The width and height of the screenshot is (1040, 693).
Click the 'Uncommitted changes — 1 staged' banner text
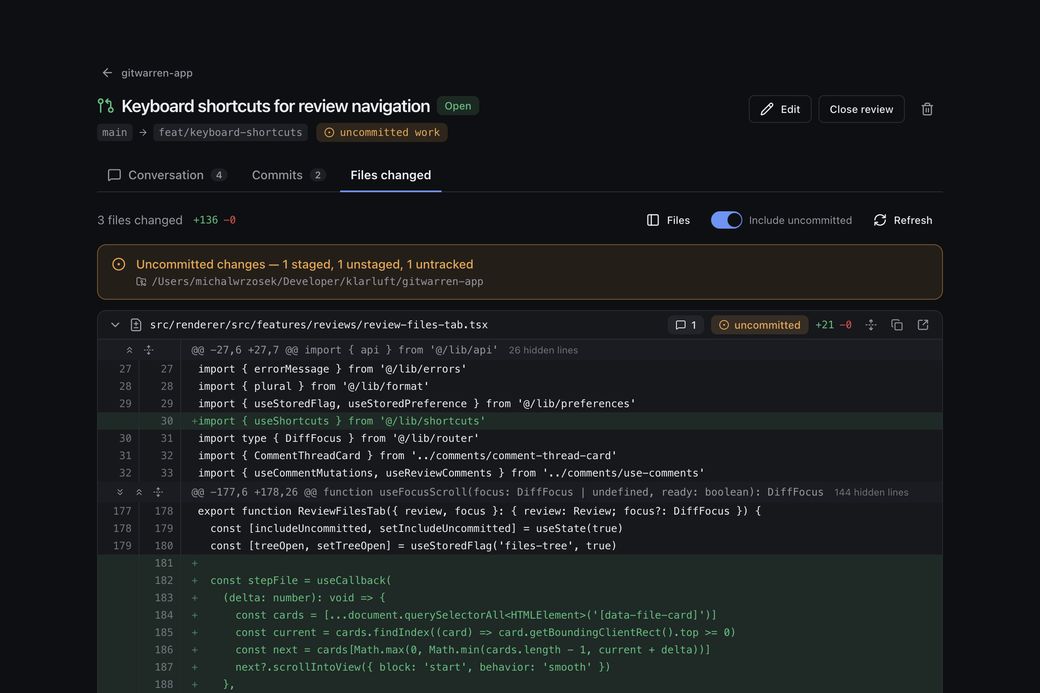coord(304,265)
